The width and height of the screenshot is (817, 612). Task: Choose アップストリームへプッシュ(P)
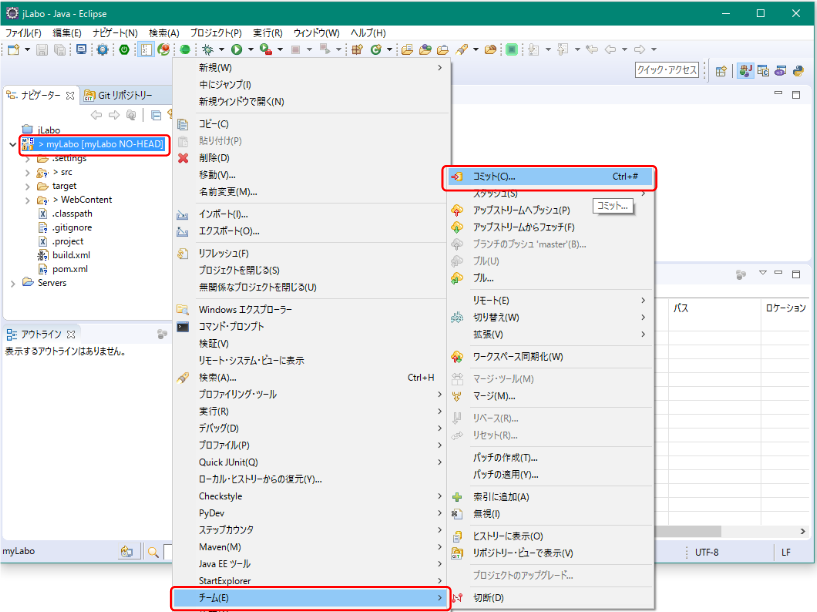[x=521, y=210]
